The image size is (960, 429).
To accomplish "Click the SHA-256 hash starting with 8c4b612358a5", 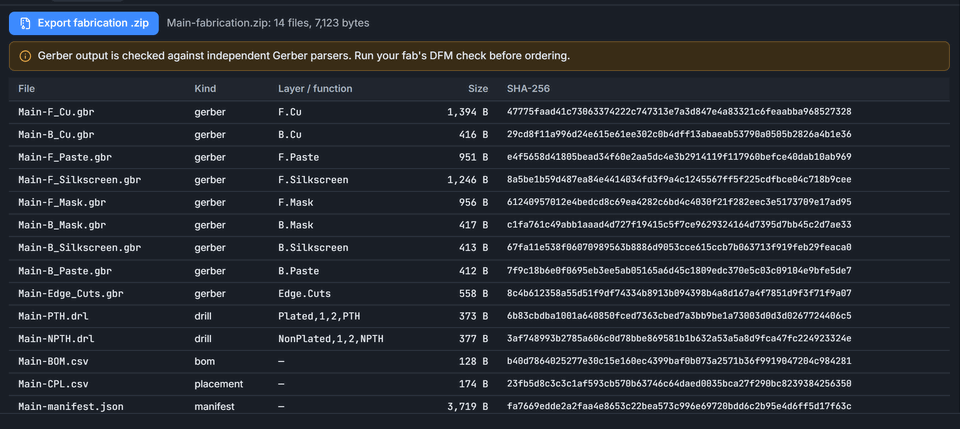I will [x=679, y=293].
